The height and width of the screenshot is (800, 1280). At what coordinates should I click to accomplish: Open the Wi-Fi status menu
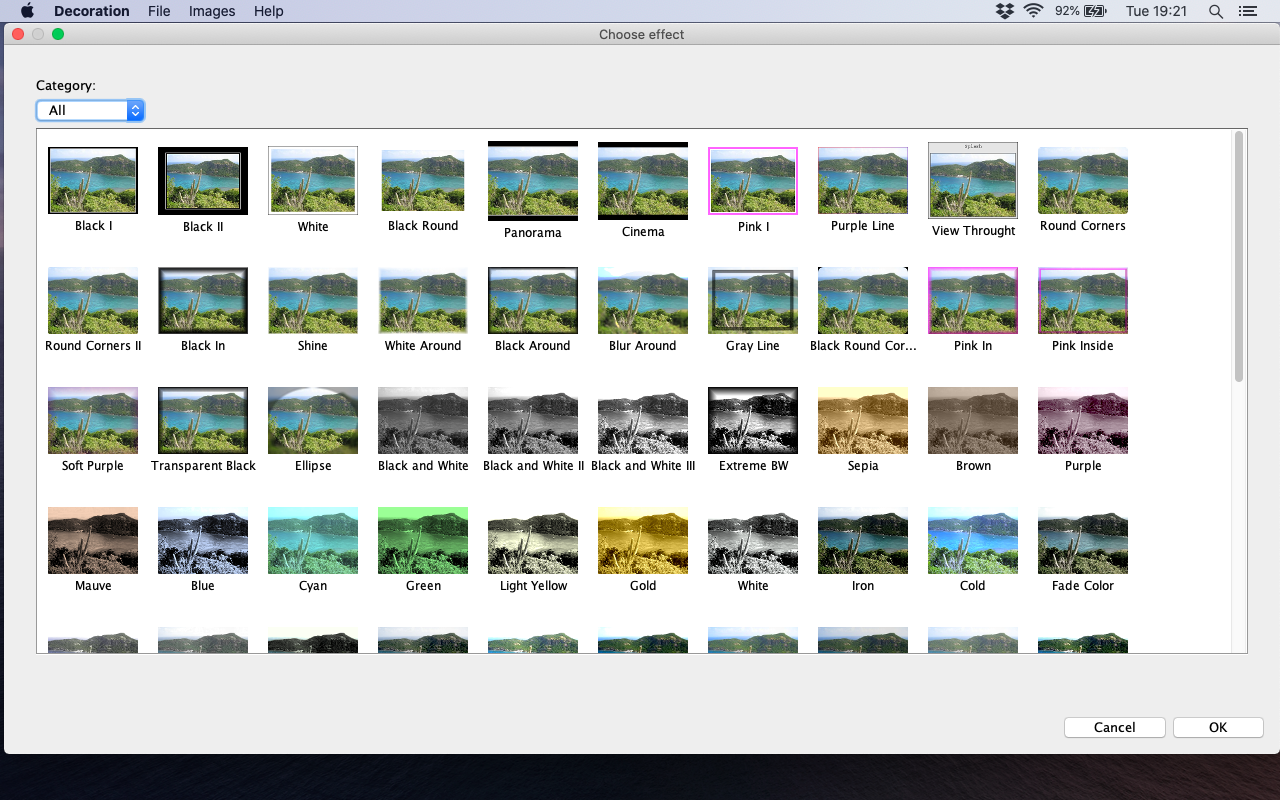pos(1033,11)
